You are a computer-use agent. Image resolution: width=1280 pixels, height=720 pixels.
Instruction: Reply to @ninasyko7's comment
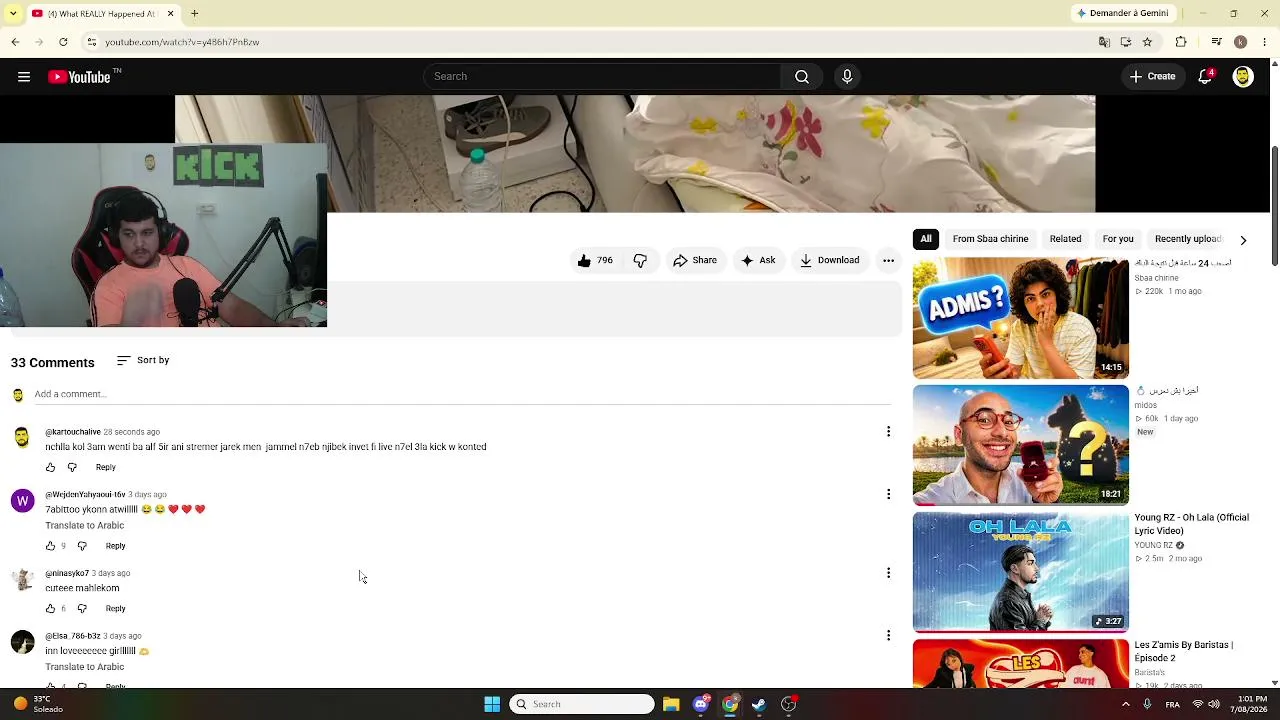115,609
